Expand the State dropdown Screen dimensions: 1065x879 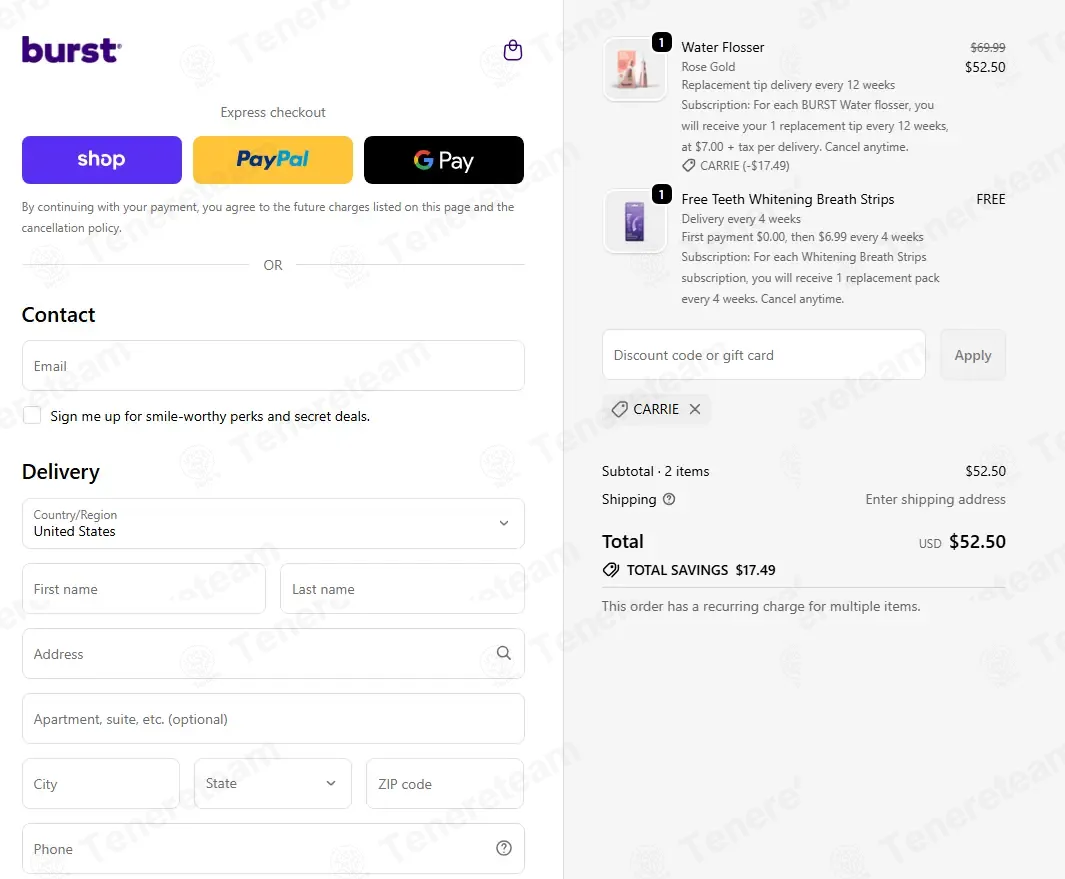pyautogui.click(x=273, y=783)
